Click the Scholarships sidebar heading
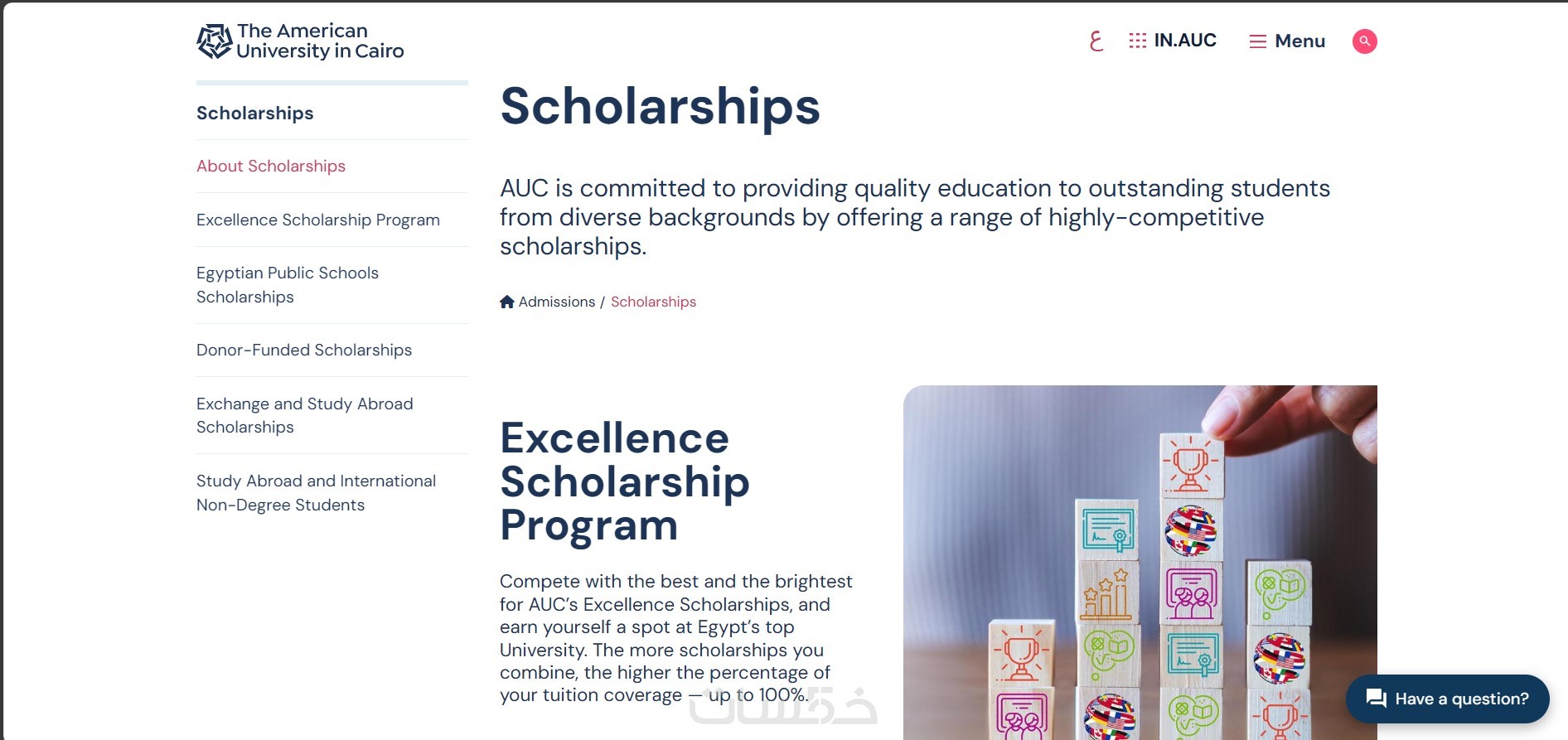This screenshot has width=1568, height=740. click(x=255, y=113)
